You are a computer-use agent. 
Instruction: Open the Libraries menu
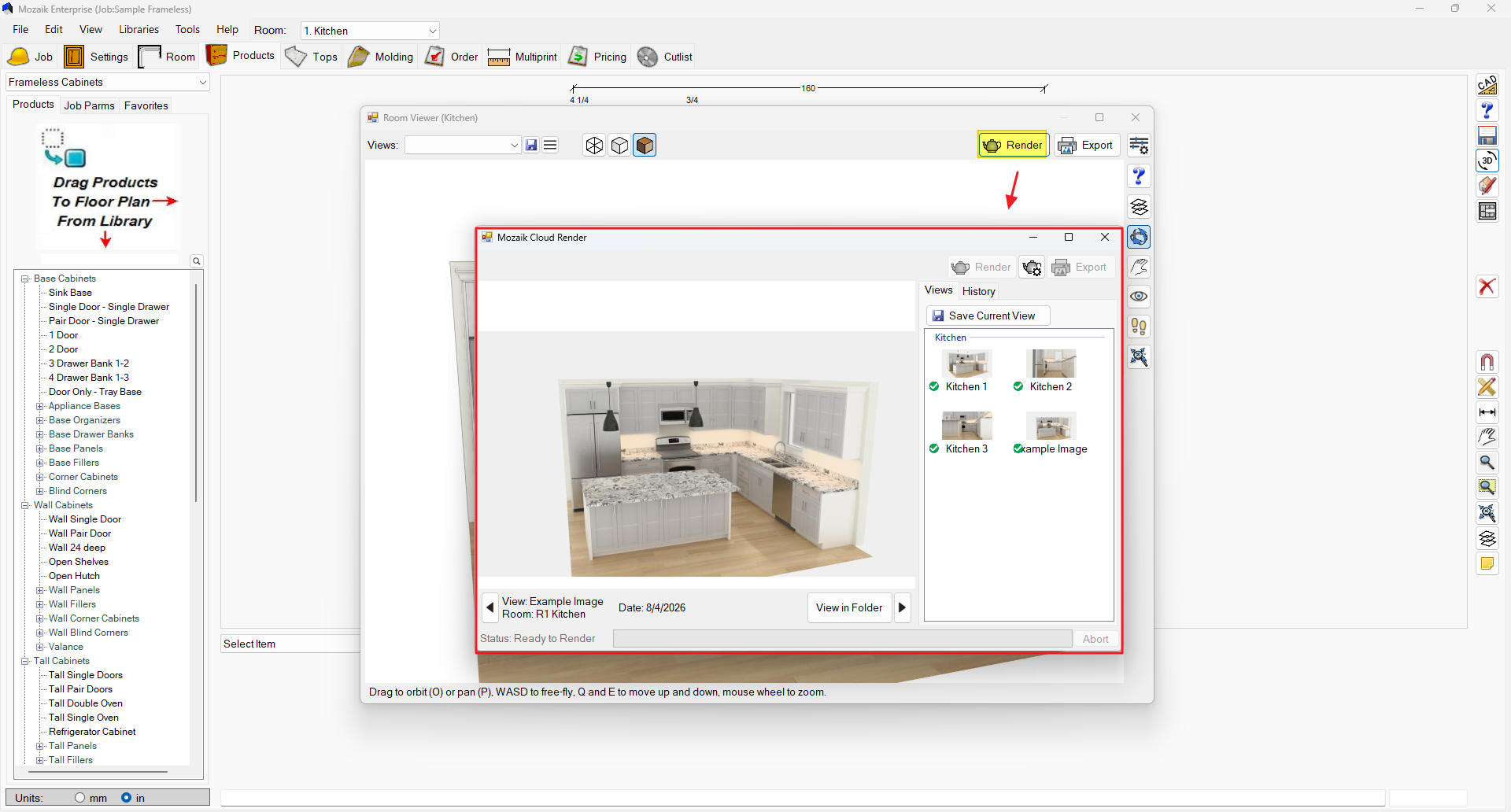point(139,29)
